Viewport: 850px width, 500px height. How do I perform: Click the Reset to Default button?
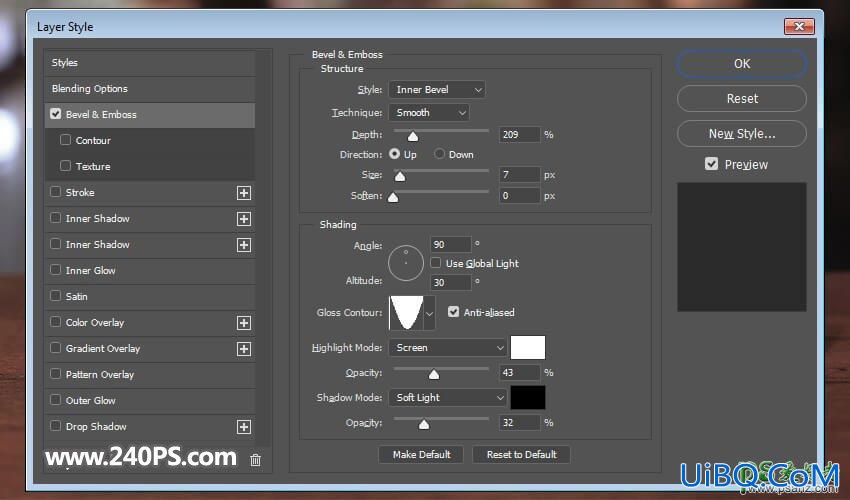[x=521, y=454]
